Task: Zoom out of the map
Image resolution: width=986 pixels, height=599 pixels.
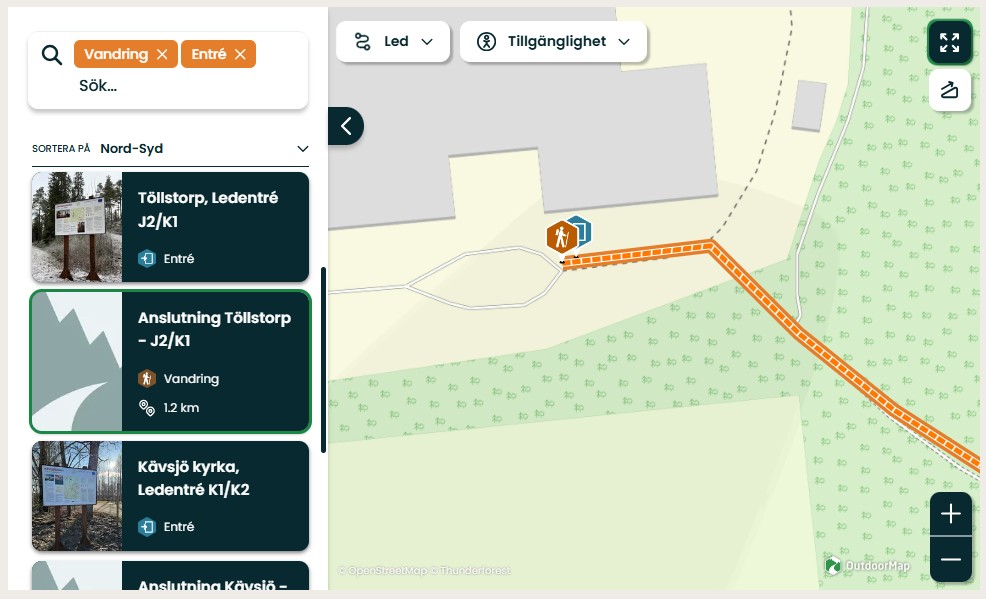Action: (950, 559)
